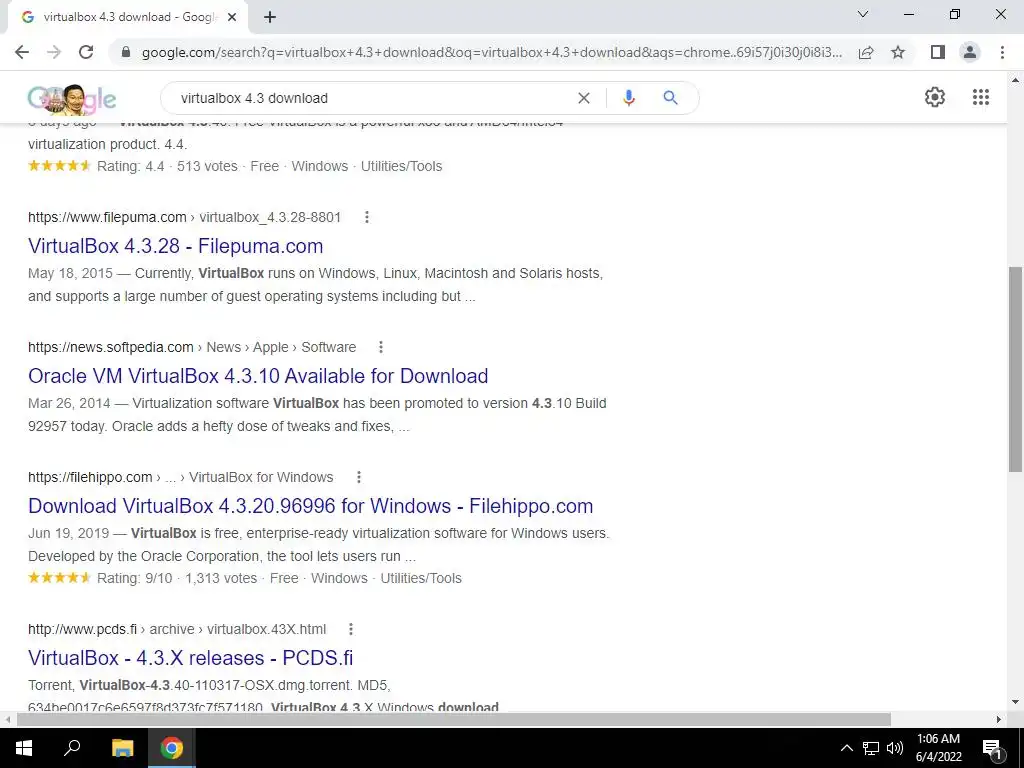Click the pcds.fi URL breadcrumb
The width and height of the screenshot is (1024, 768).
click(x=177, y=629)
